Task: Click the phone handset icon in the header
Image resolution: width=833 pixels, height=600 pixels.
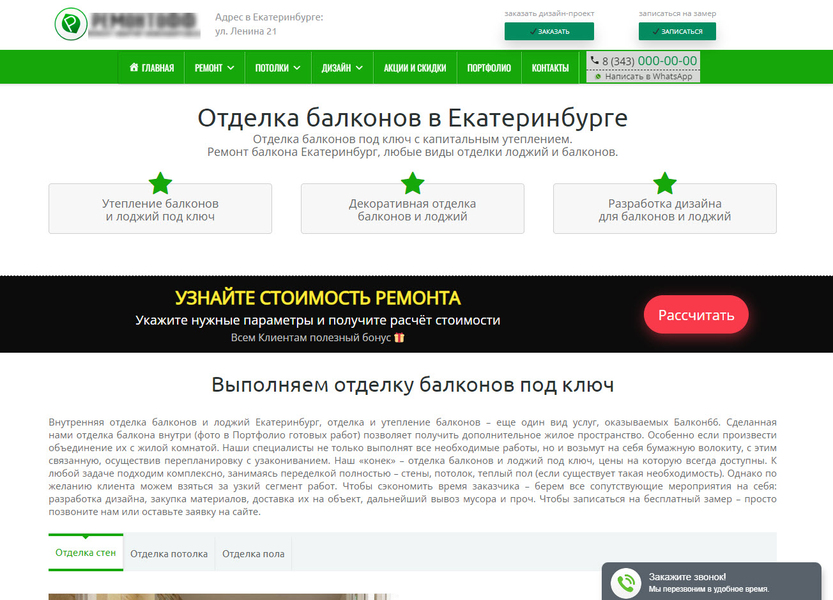Action: click(x=594, y=61)
